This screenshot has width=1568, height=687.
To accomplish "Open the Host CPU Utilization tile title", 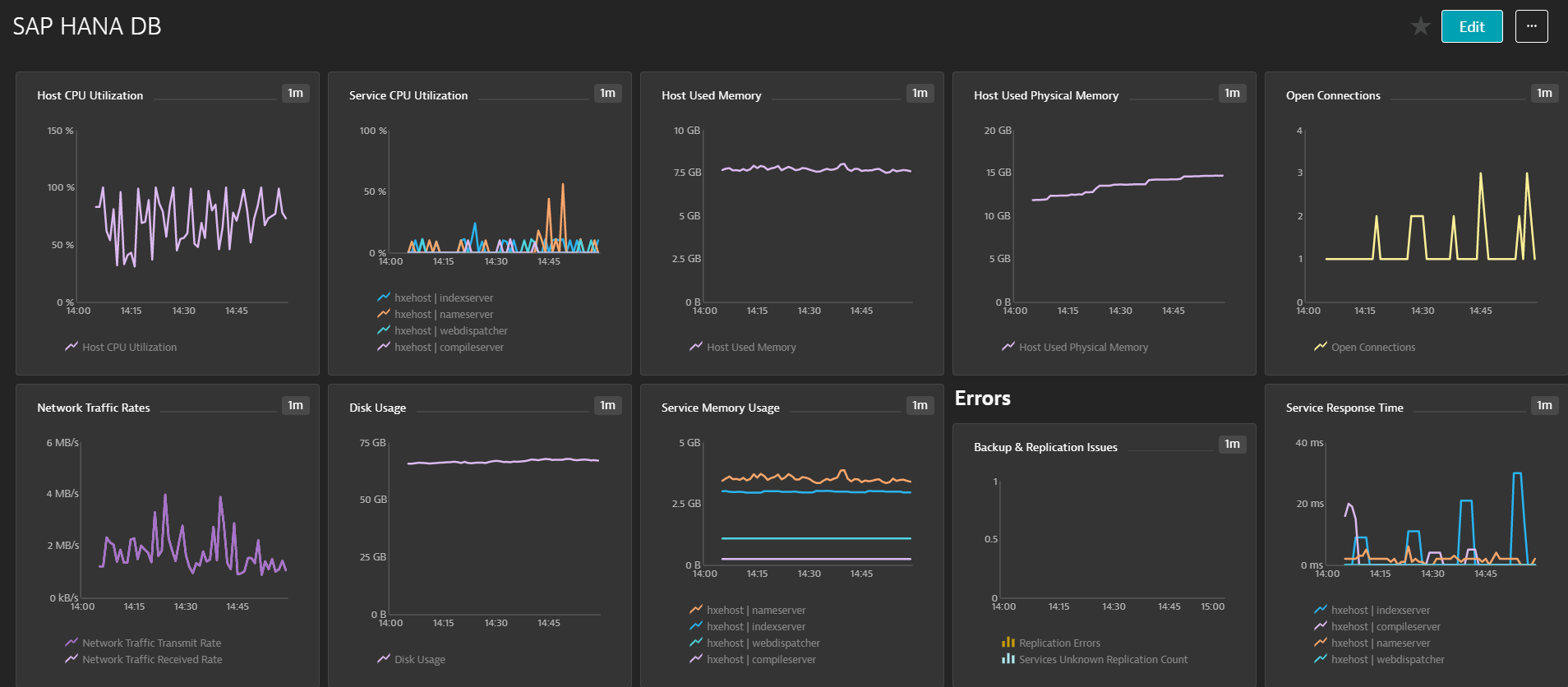I will pyautogui.click(x=90, y=95).
